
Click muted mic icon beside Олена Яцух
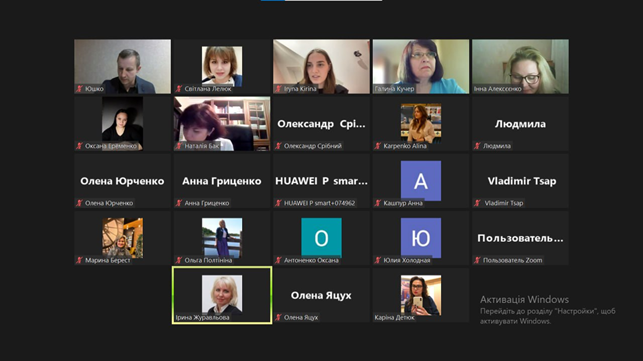click(278, 317)
